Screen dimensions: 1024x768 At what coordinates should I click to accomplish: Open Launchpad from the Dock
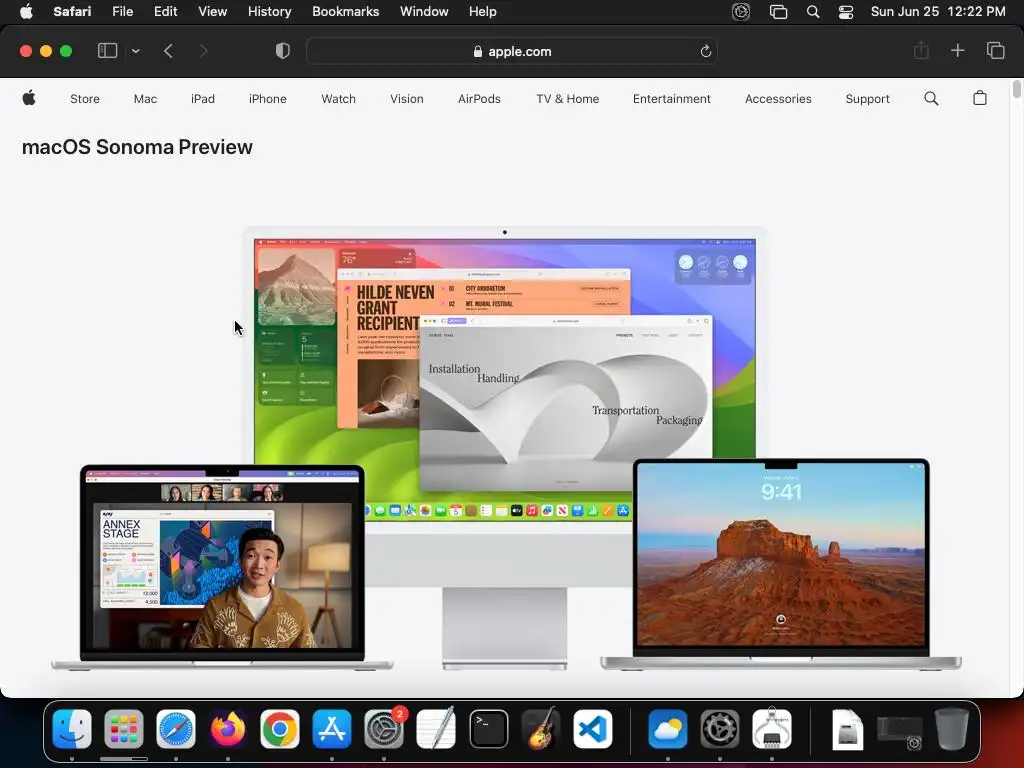pos(123,728)
